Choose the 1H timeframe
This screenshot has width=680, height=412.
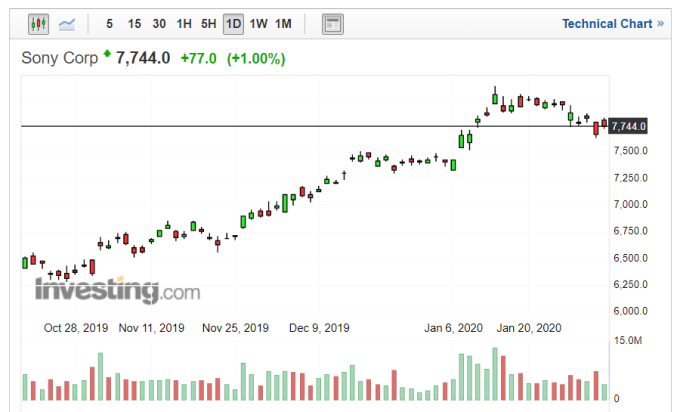(184, 24)
